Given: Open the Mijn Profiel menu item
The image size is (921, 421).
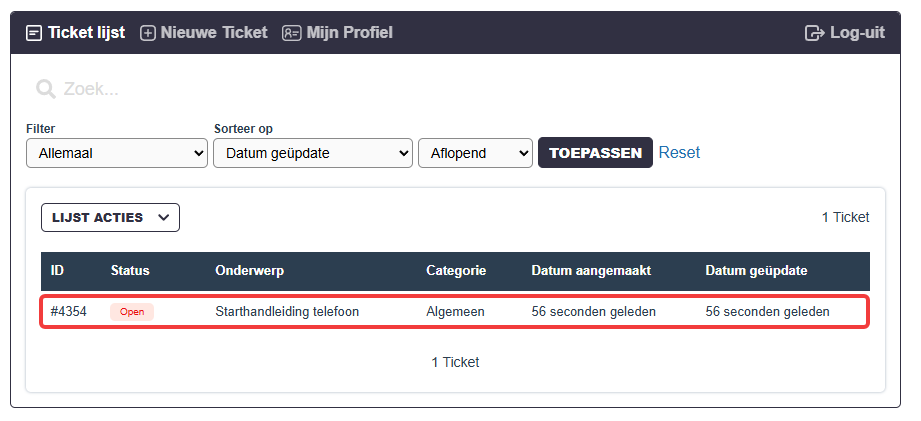Looking at the screenshot, I should 338,33.
